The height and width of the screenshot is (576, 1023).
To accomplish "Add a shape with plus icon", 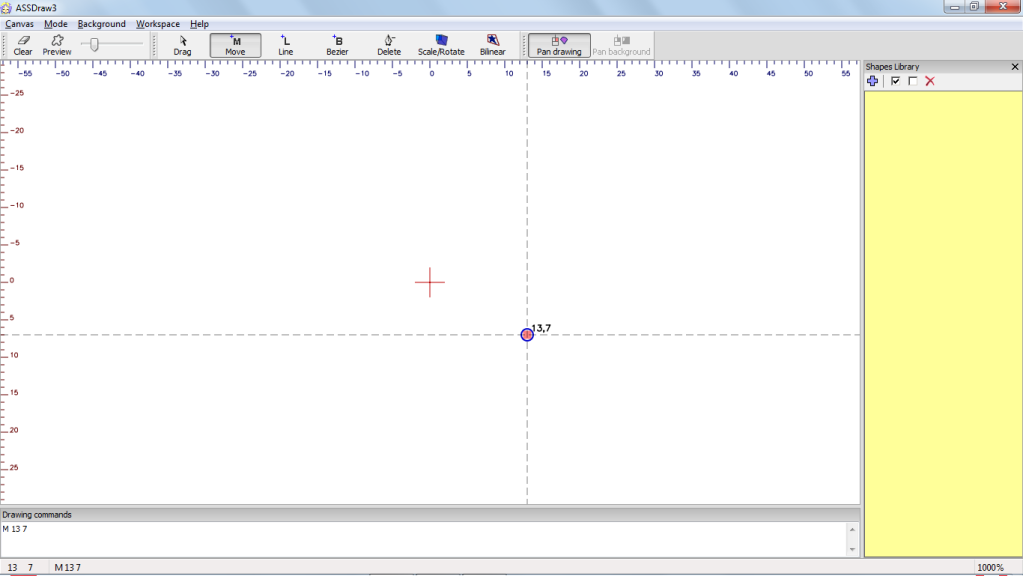I will click(872, 81).
